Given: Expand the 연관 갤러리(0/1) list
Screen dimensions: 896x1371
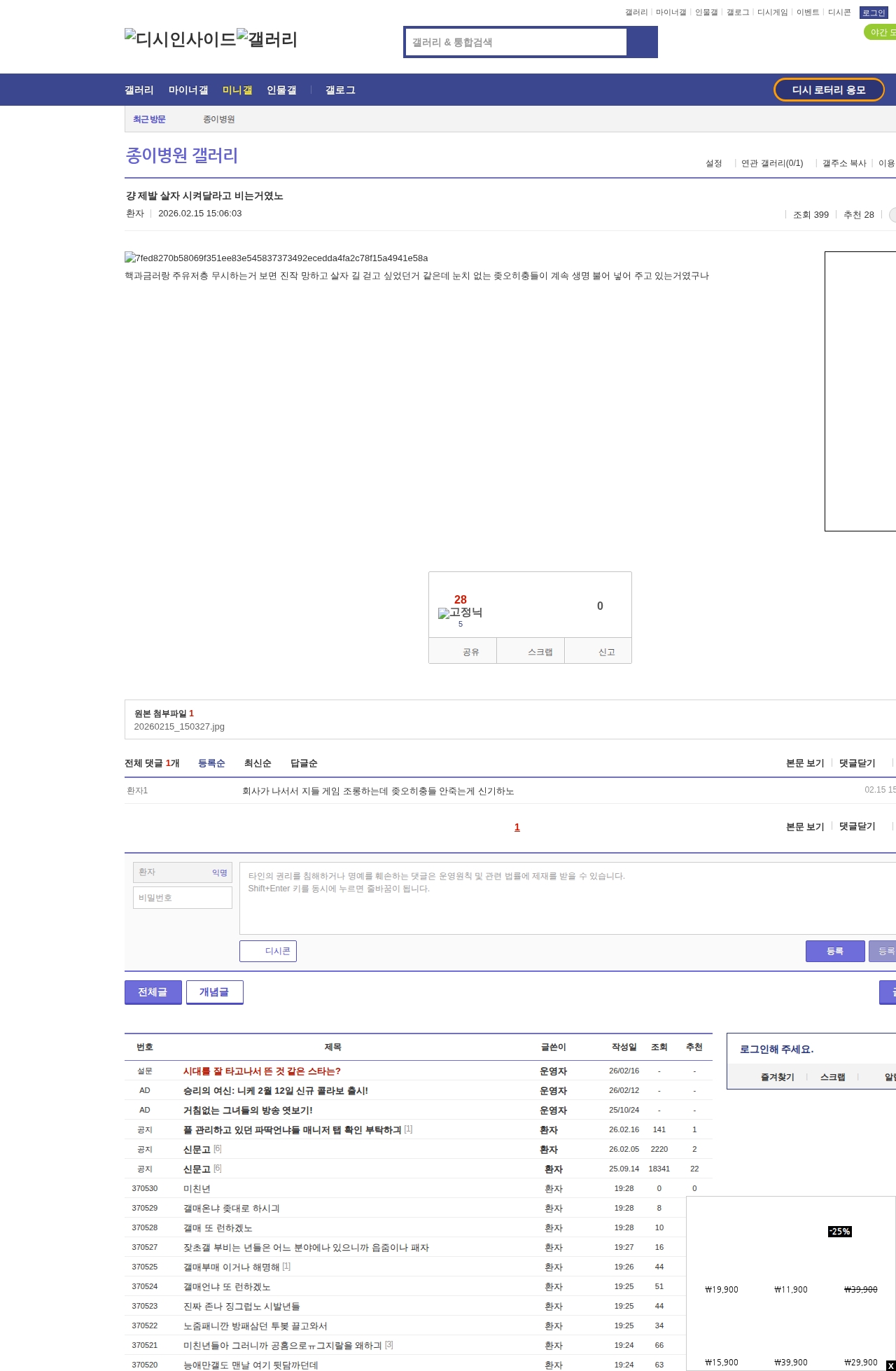Looking at the screenshot, I should pos(772,163).
